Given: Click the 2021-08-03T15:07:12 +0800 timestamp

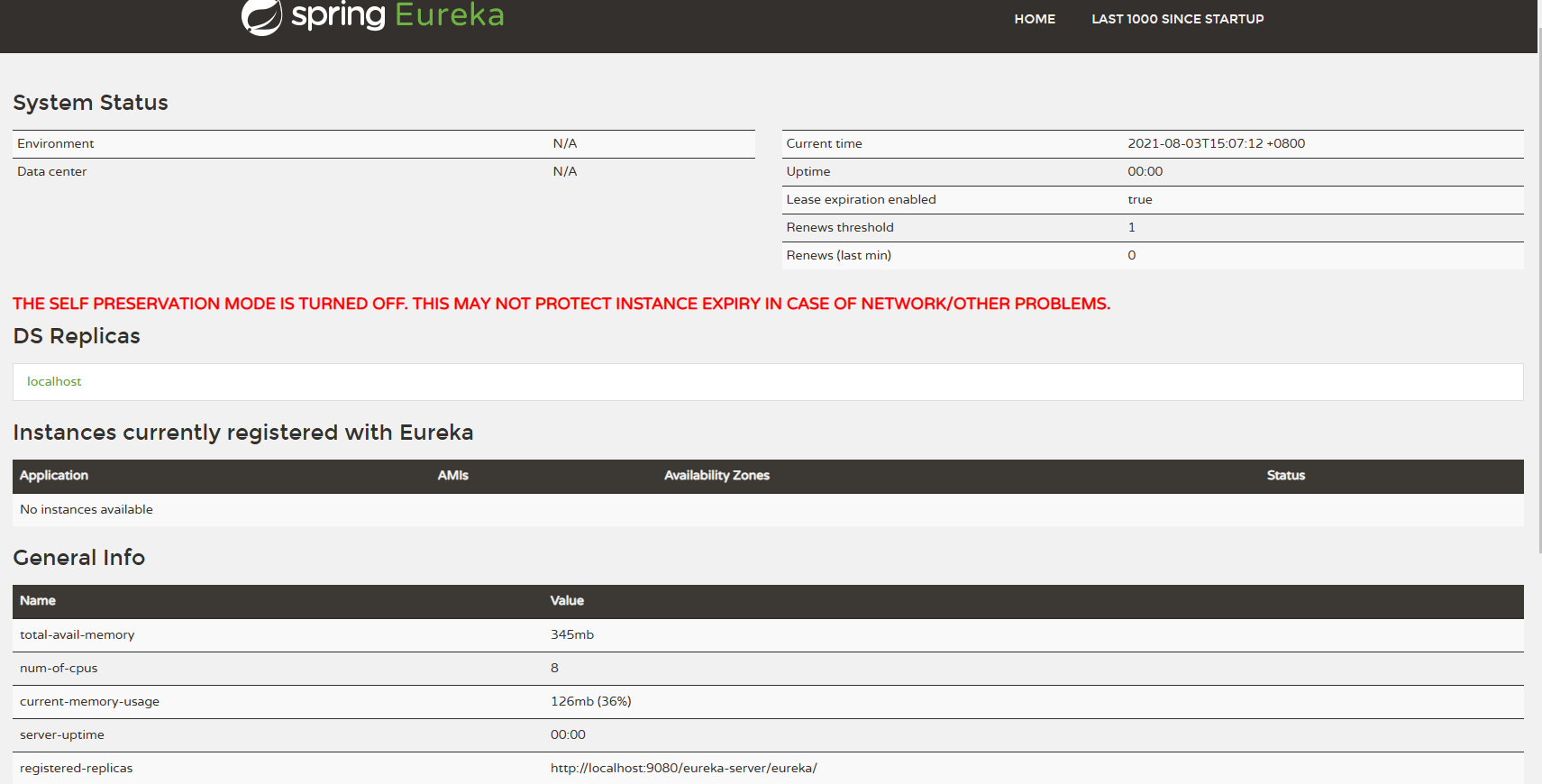Looking at the screenshot, I should tap(1216, 143).
